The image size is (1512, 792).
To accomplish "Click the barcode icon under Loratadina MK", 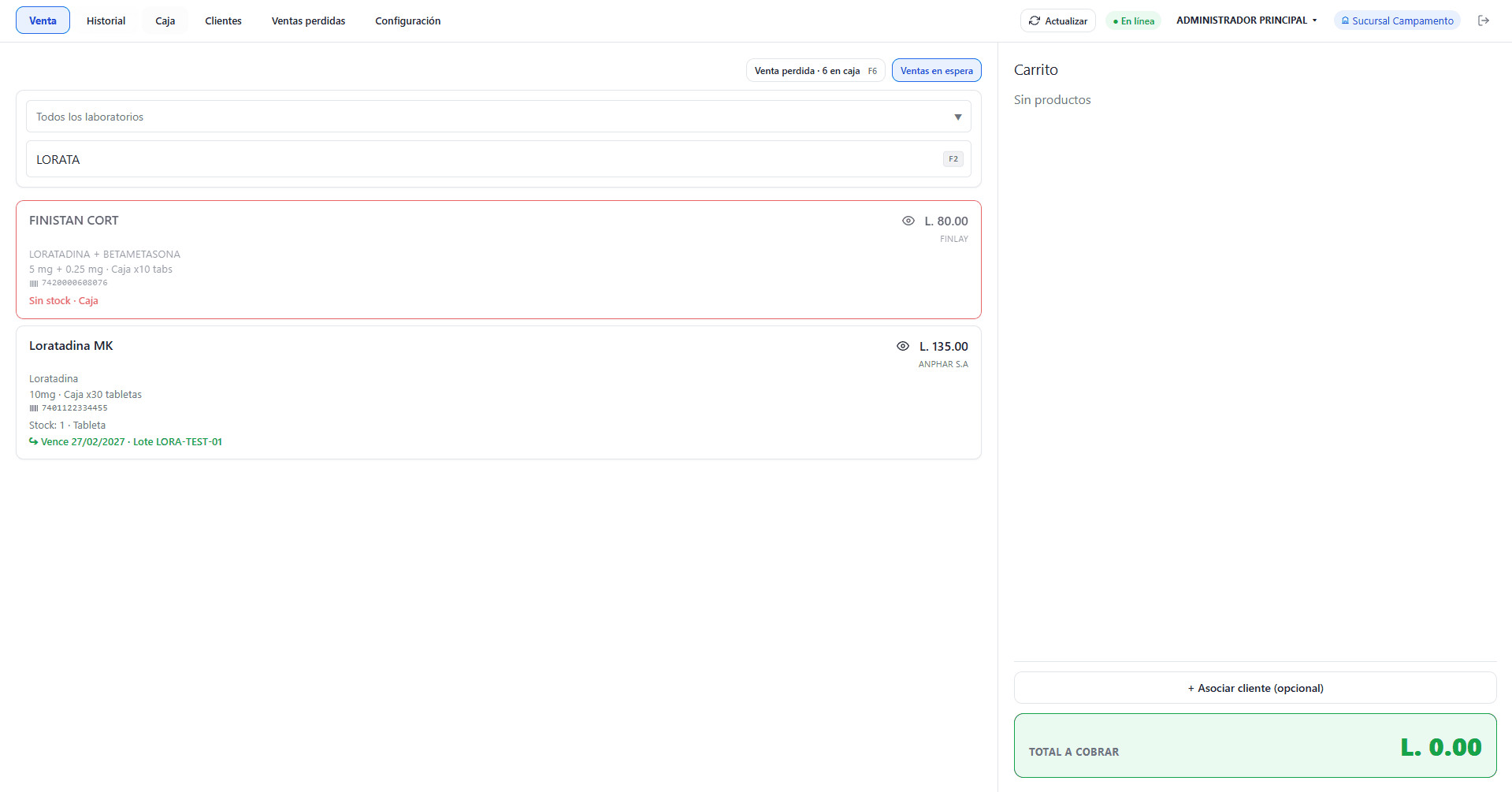I will pyautogui.click(x=34, y=408).
